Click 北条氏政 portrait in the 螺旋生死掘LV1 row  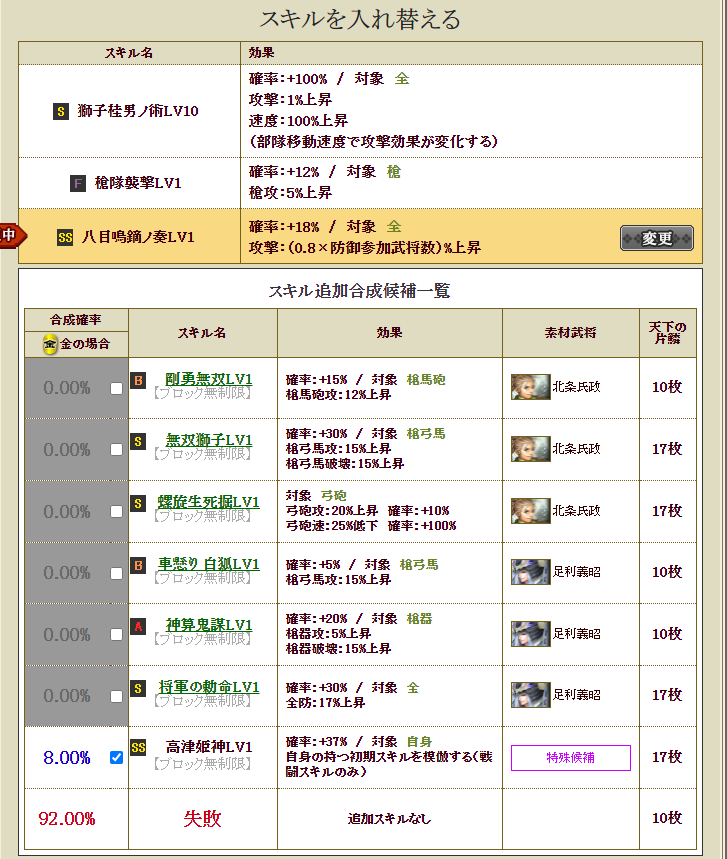coord(530,511)
